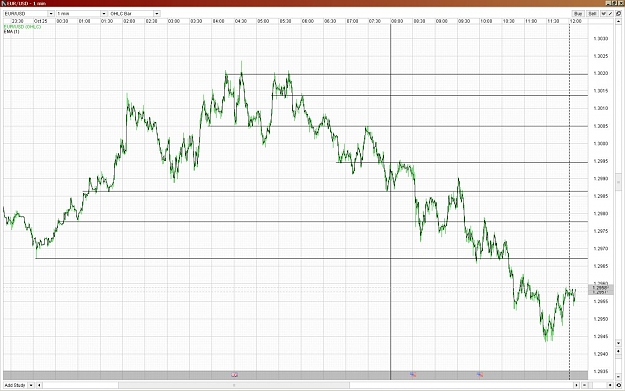Viewport: 625px width, 391px height.
Task: Click the EUR/USD (OHLC) series label
Action: coord(22,27)
